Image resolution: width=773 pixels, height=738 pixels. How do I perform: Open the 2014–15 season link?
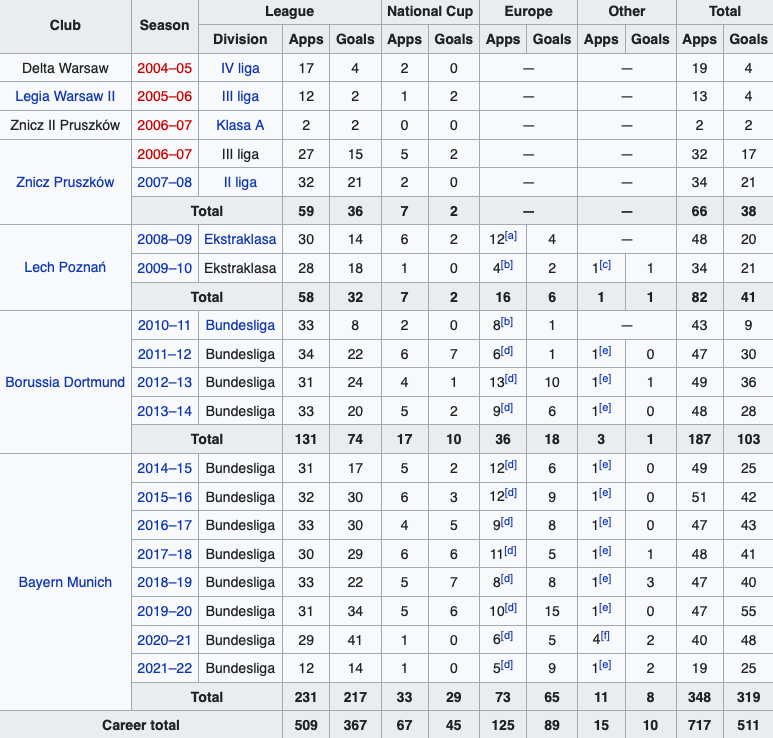coord(165,468)
